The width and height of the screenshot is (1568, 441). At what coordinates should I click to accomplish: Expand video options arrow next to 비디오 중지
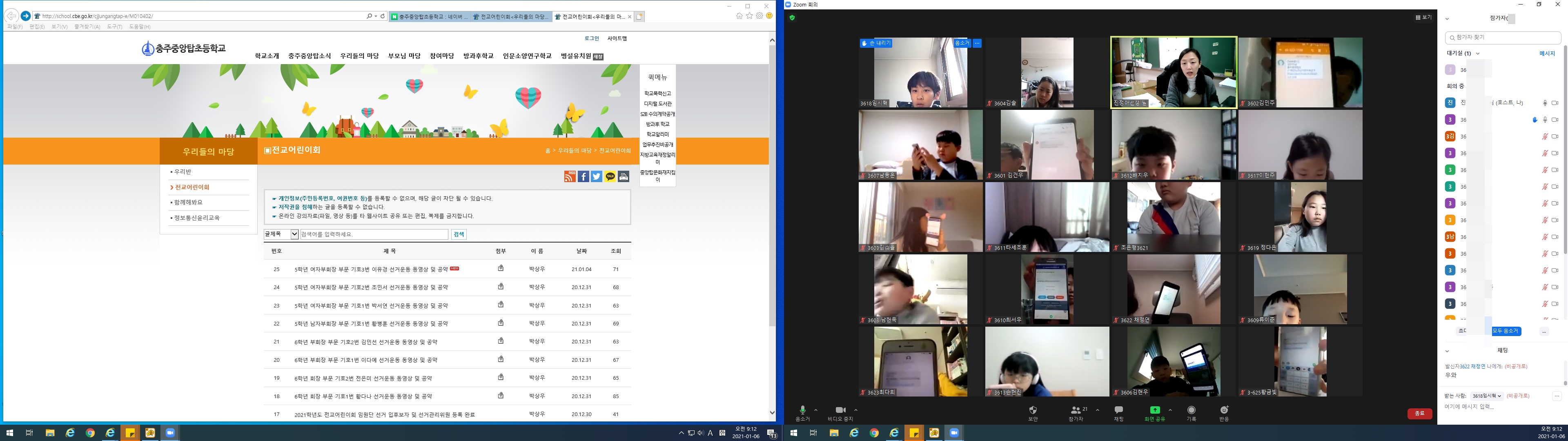(856, 410)
